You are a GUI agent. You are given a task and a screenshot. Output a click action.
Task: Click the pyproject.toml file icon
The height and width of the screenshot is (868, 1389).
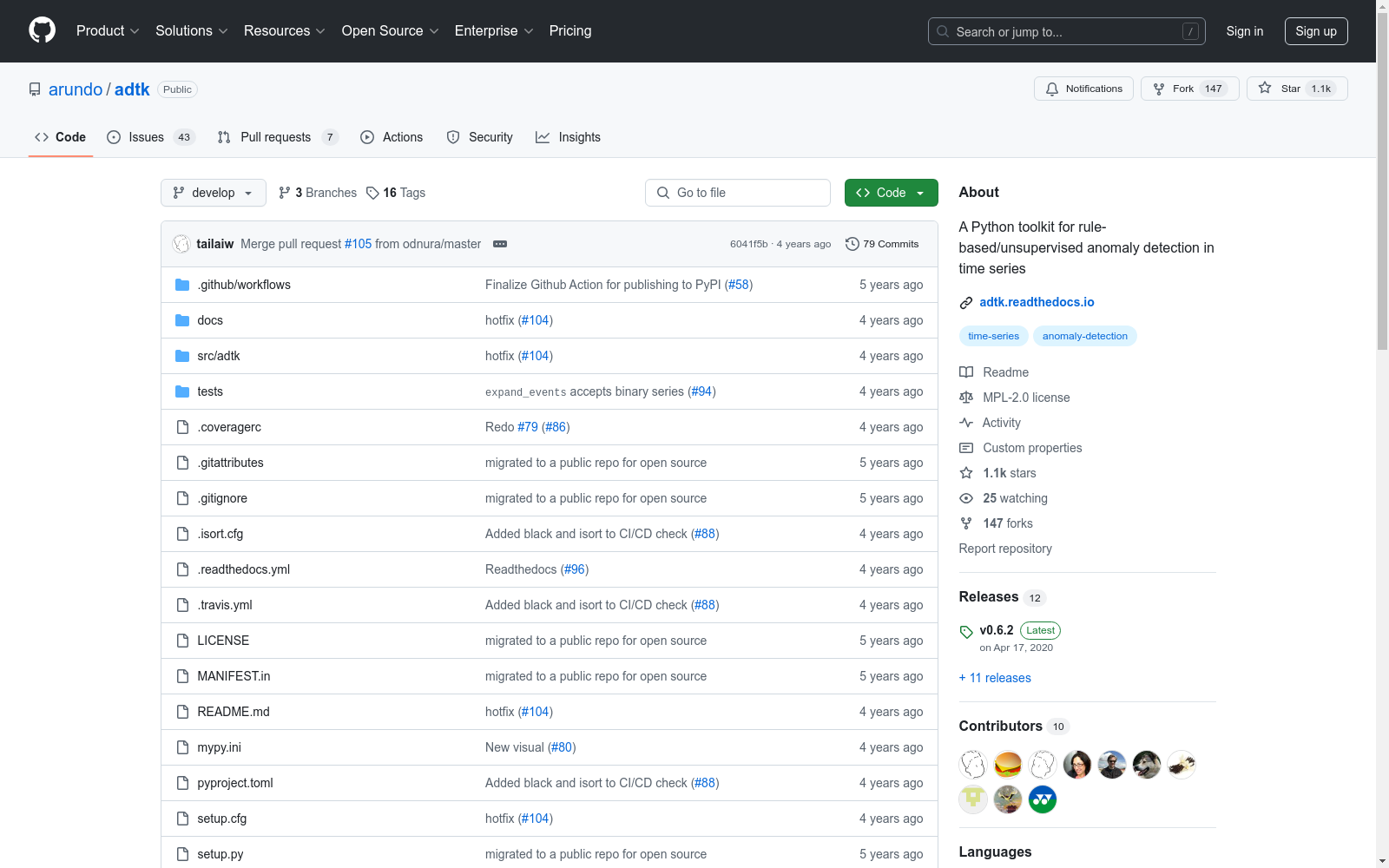click(182, 783)
